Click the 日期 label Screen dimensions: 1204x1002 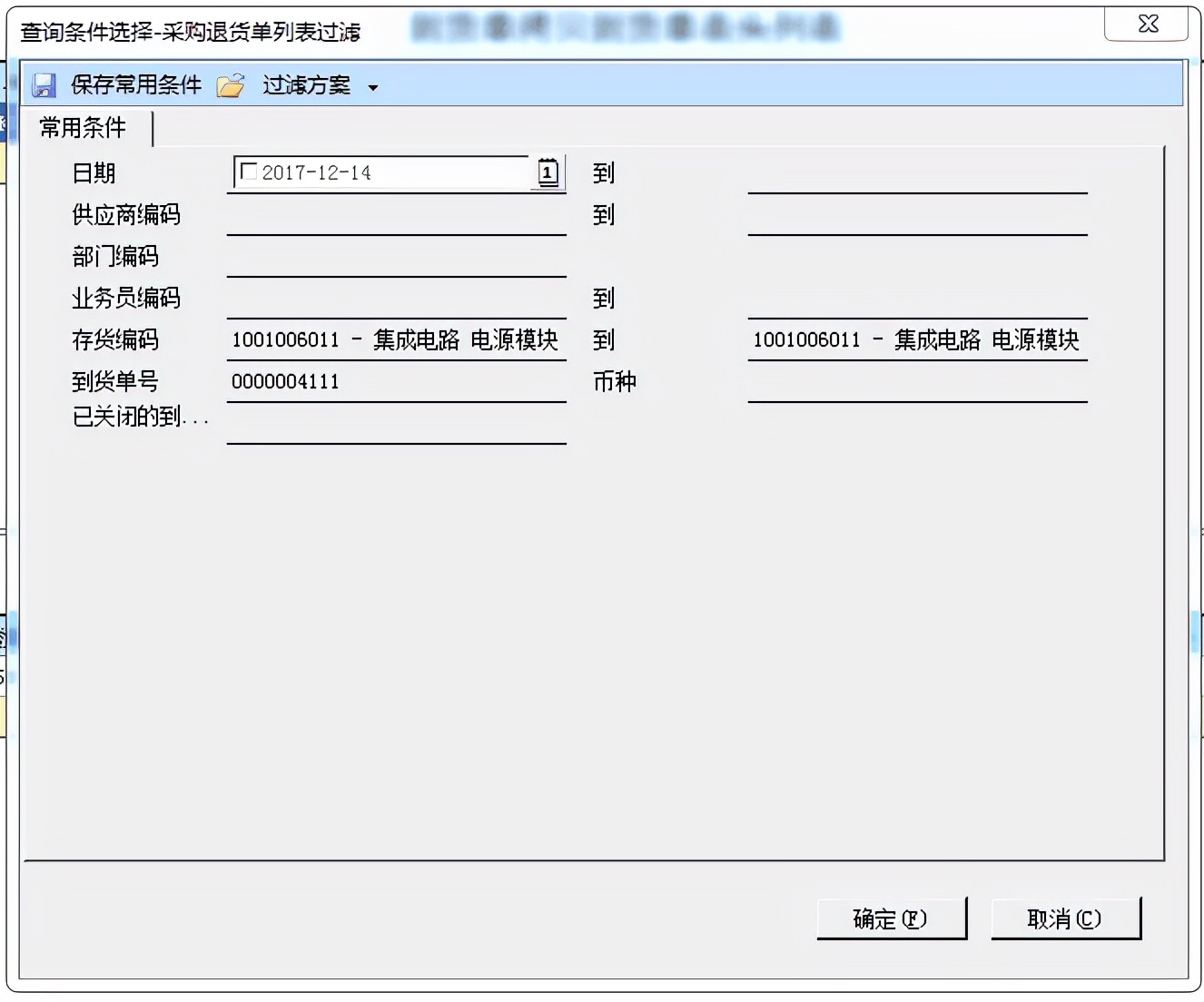pos(94,172)
